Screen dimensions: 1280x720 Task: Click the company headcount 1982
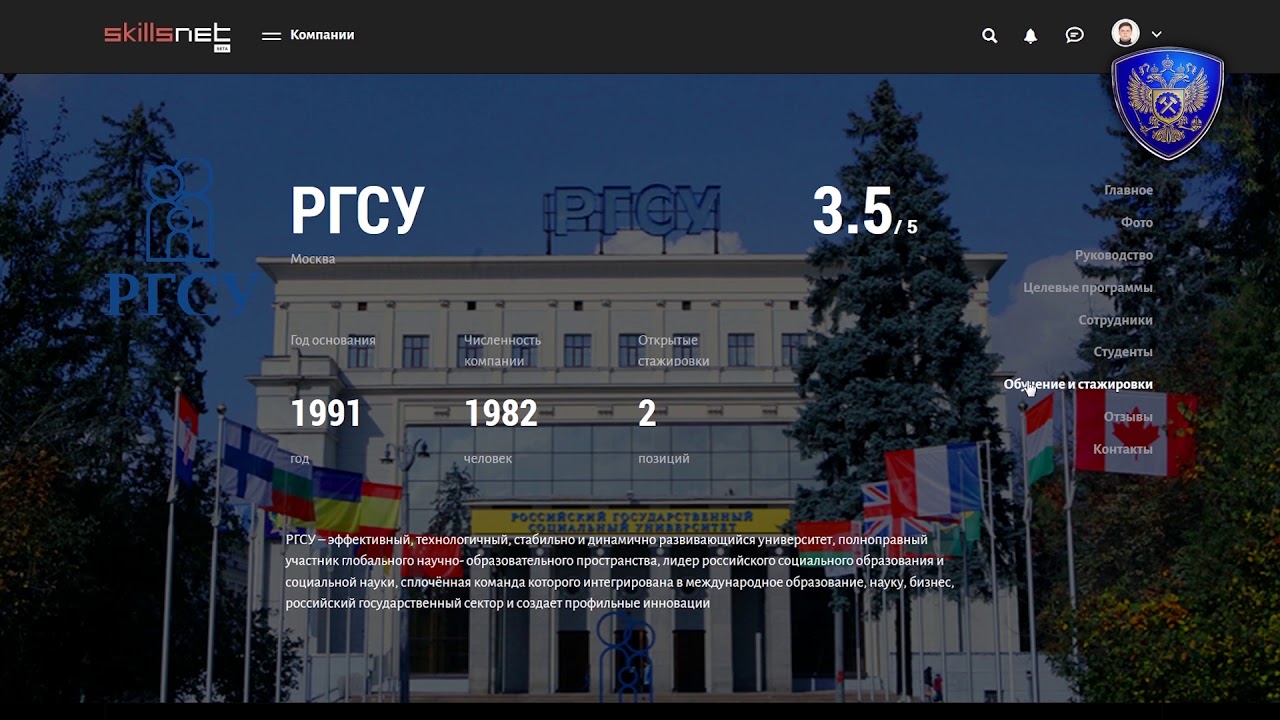[501, 413]
